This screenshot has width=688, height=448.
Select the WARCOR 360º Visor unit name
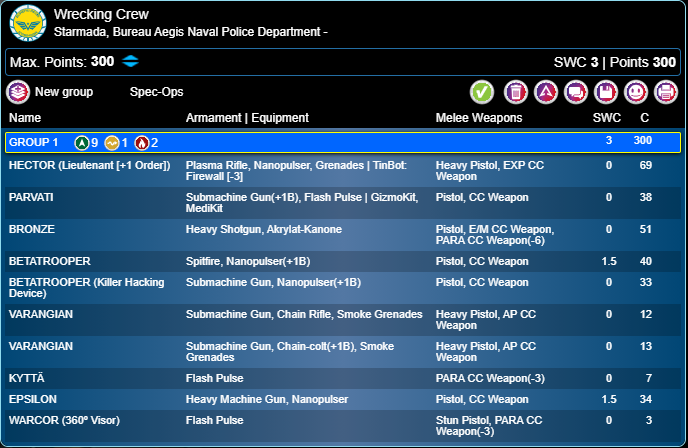tap(64, 420)
